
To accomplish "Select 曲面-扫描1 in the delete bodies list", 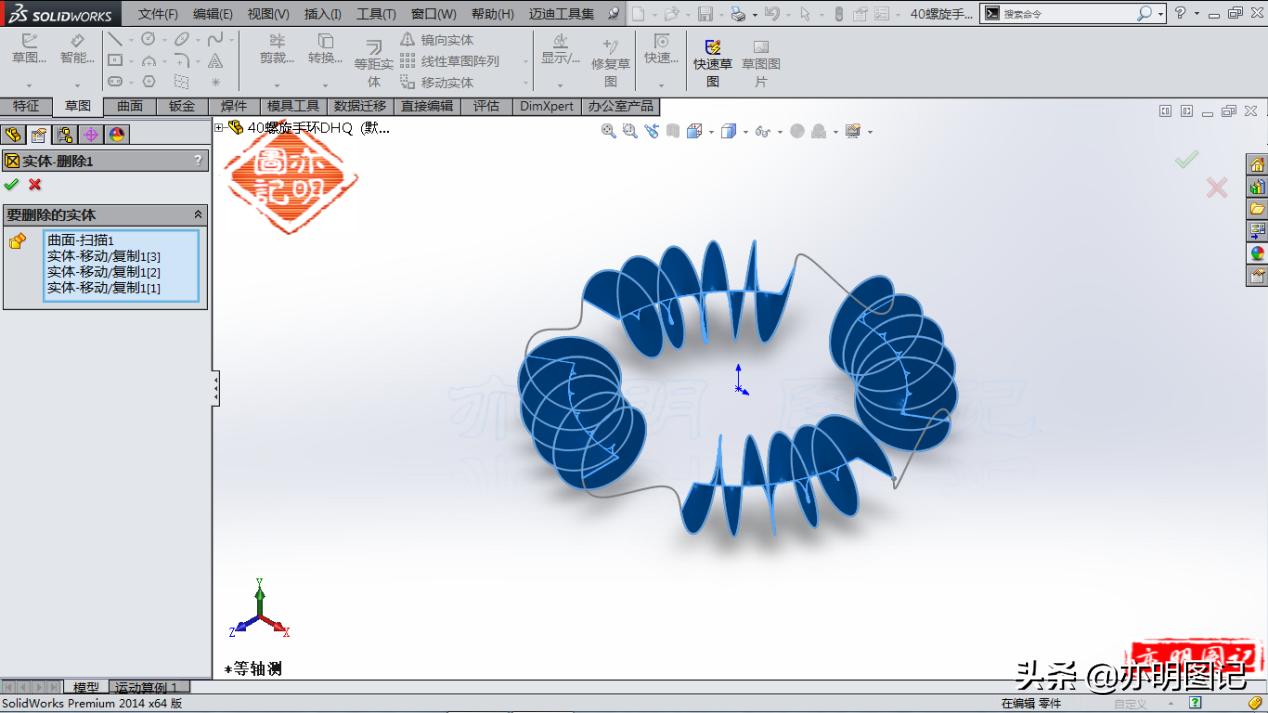I will [81, 241].
